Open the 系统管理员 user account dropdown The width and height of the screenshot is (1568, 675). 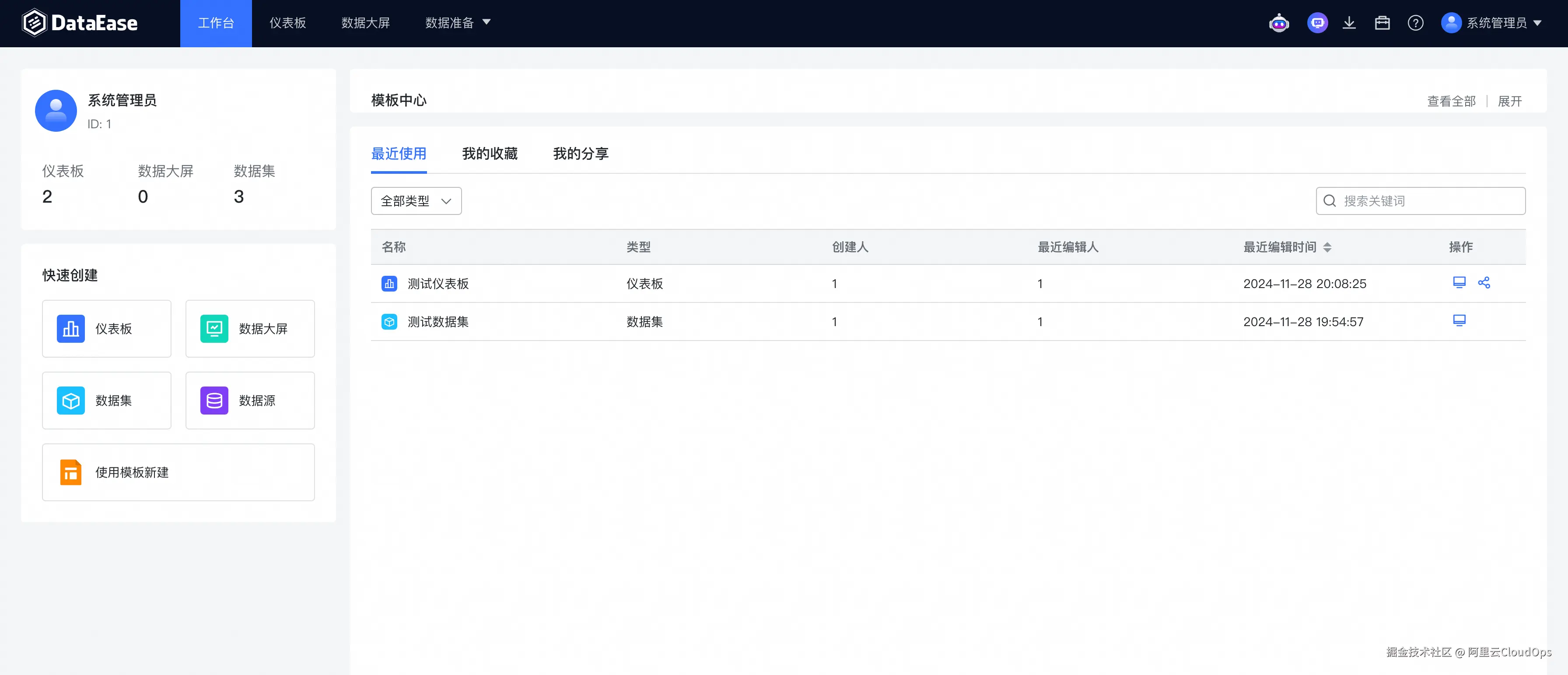(1491, 23)
